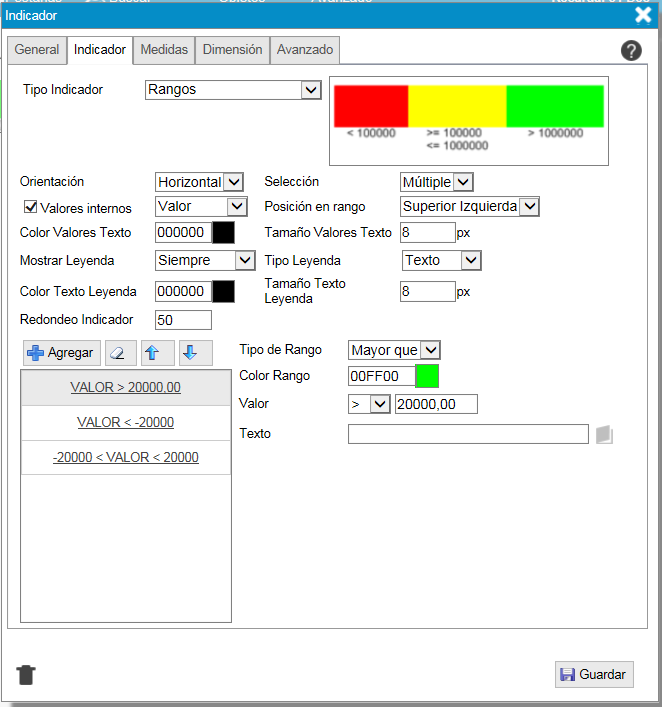Click the Guardar button
Image resolution: width=662 pixels, height=707 pixels.
[594, 674]
